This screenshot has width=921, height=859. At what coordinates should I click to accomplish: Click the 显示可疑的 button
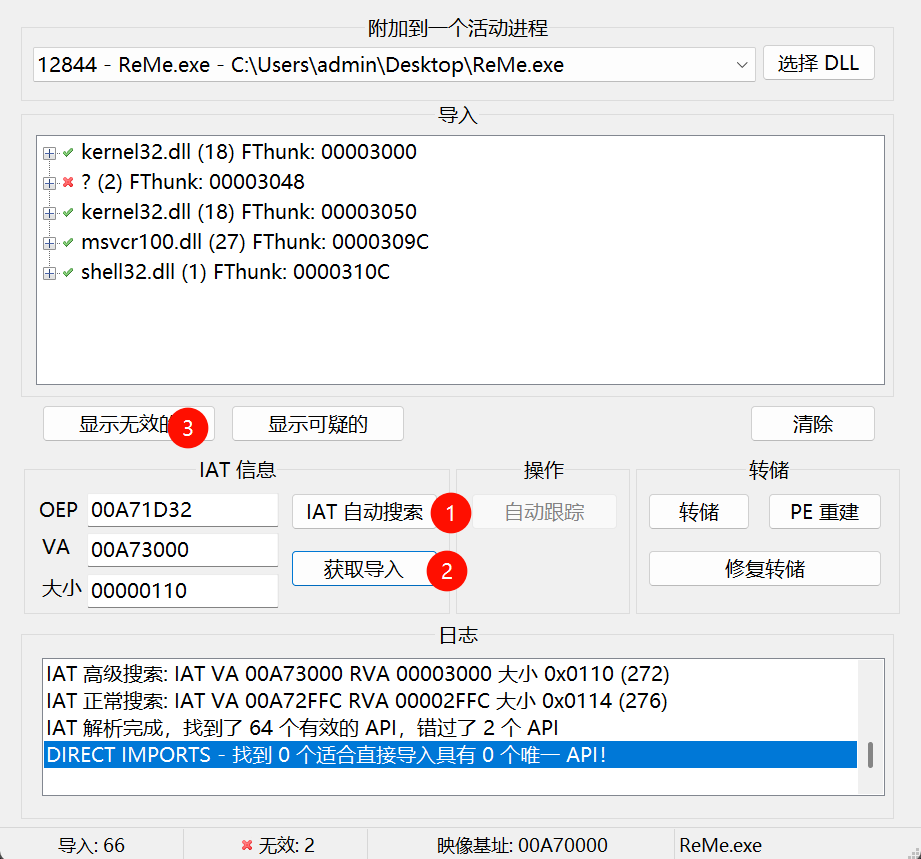(x=318, y=424)
